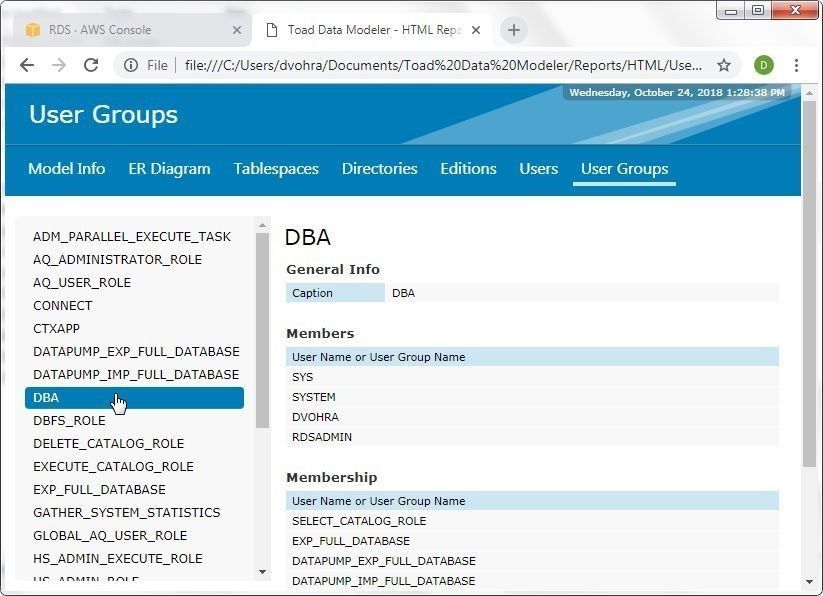Click the DBA heading in the details pane
The image size is (823, 596).
pos(308,237)
